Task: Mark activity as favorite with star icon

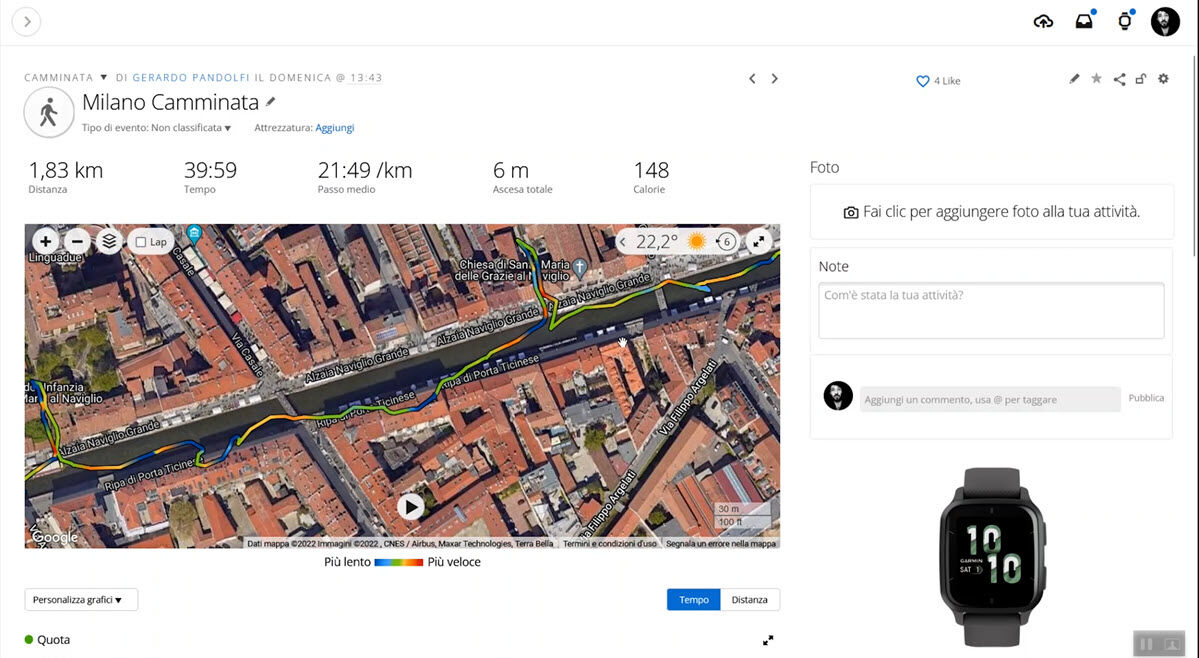Action: point(1096,79)
